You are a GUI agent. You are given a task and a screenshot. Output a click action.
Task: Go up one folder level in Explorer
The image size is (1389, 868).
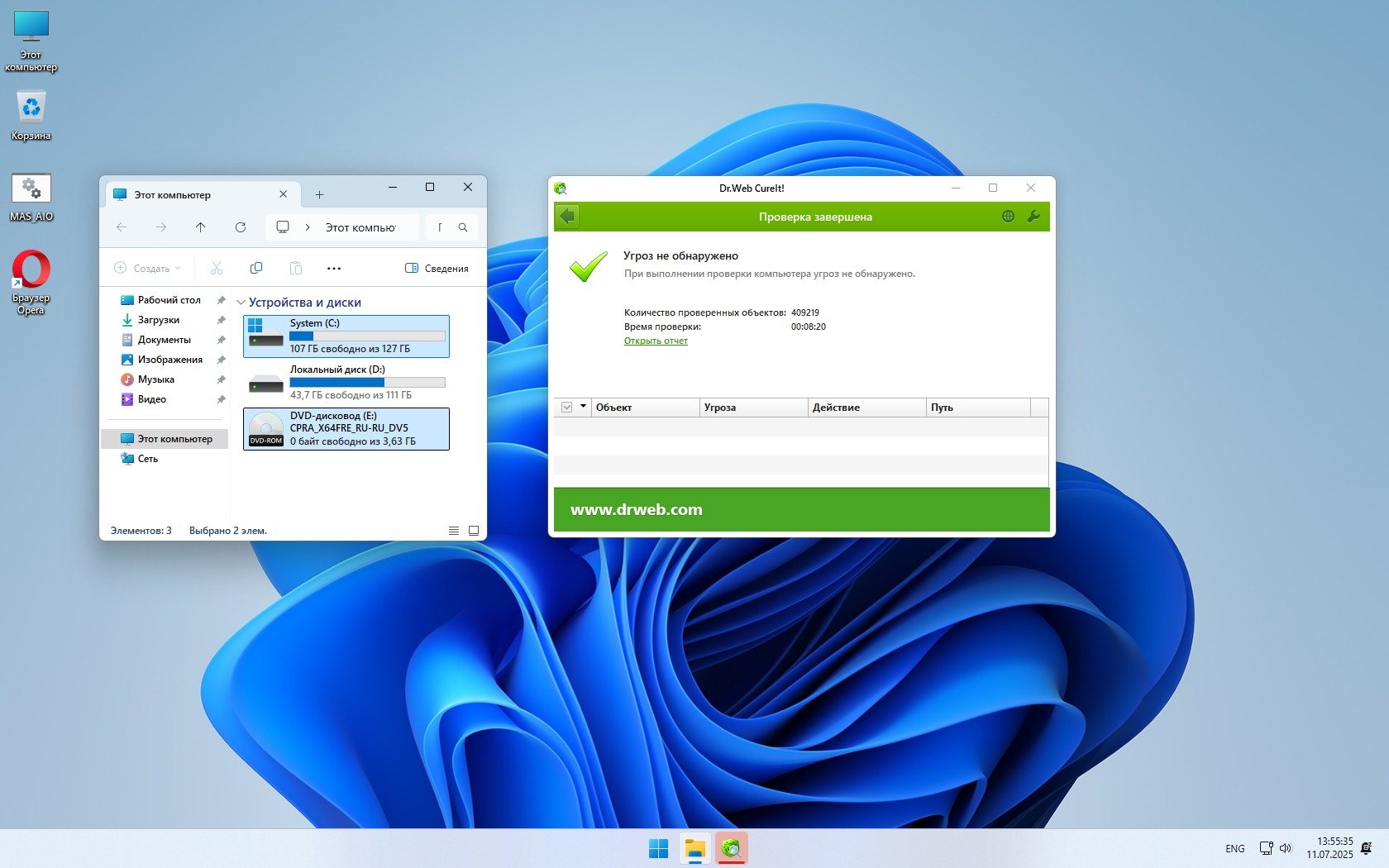tap(201, 227)
